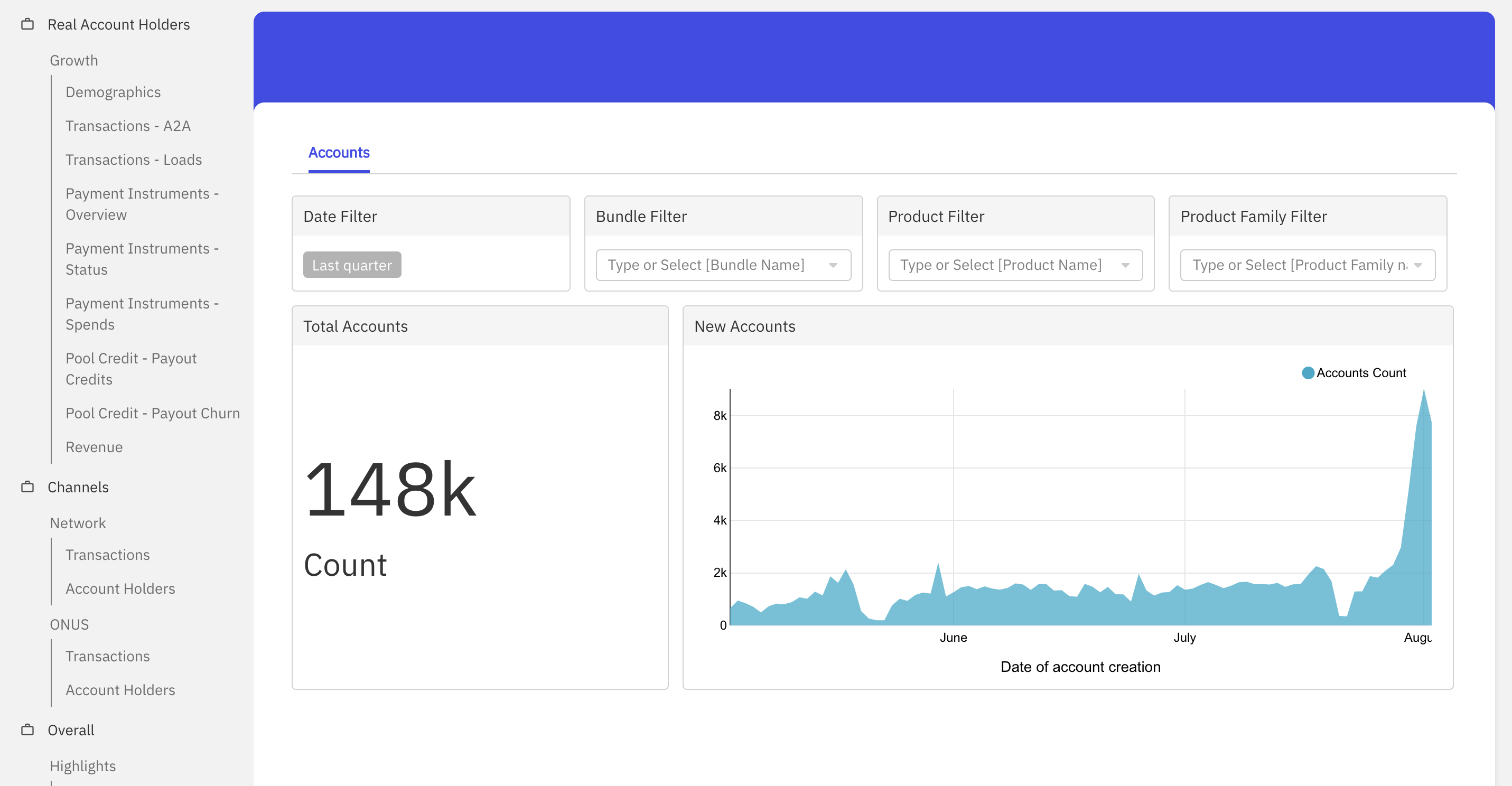
Task: Open Account Holders under Network
Action: [120, 588]
